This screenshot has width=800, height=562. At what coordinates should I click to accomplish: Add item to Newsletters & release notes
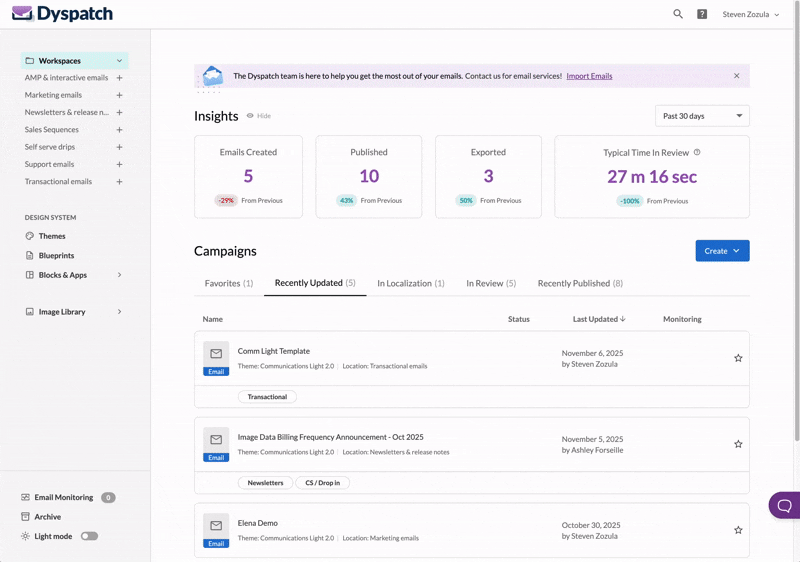coord(119,112)
